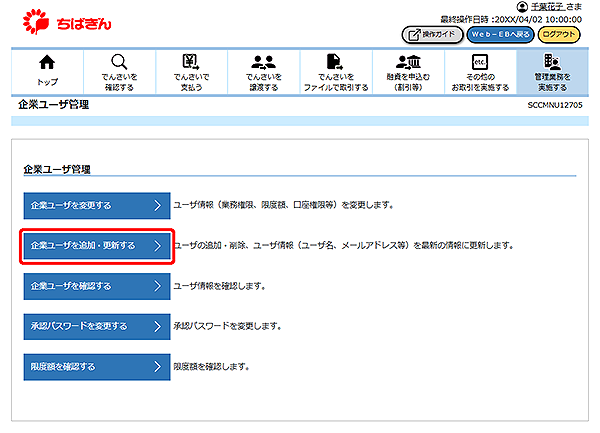Click the 千葉花子 user name link

tap(548, 7)
